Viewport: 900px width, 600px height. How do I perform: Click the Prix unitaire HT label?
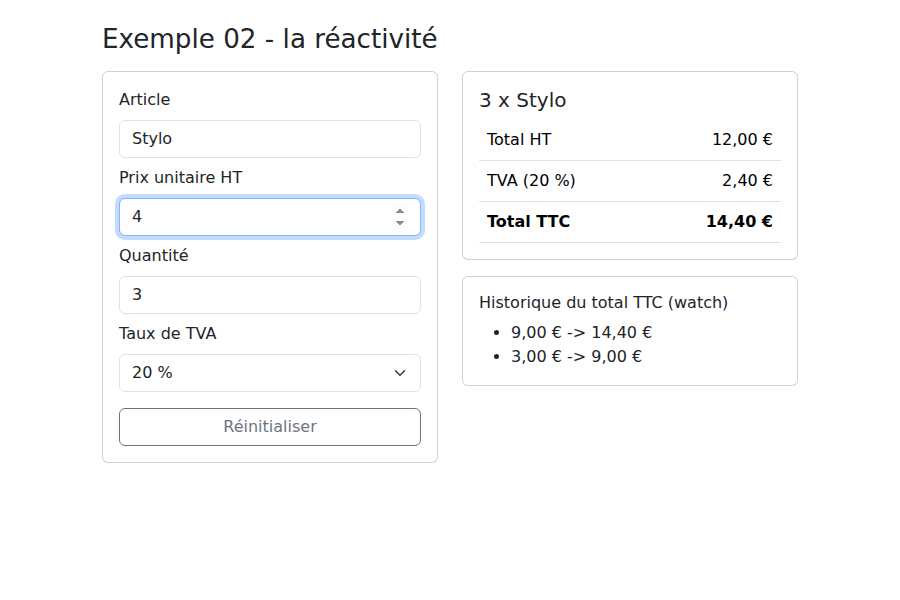point(181,178)
